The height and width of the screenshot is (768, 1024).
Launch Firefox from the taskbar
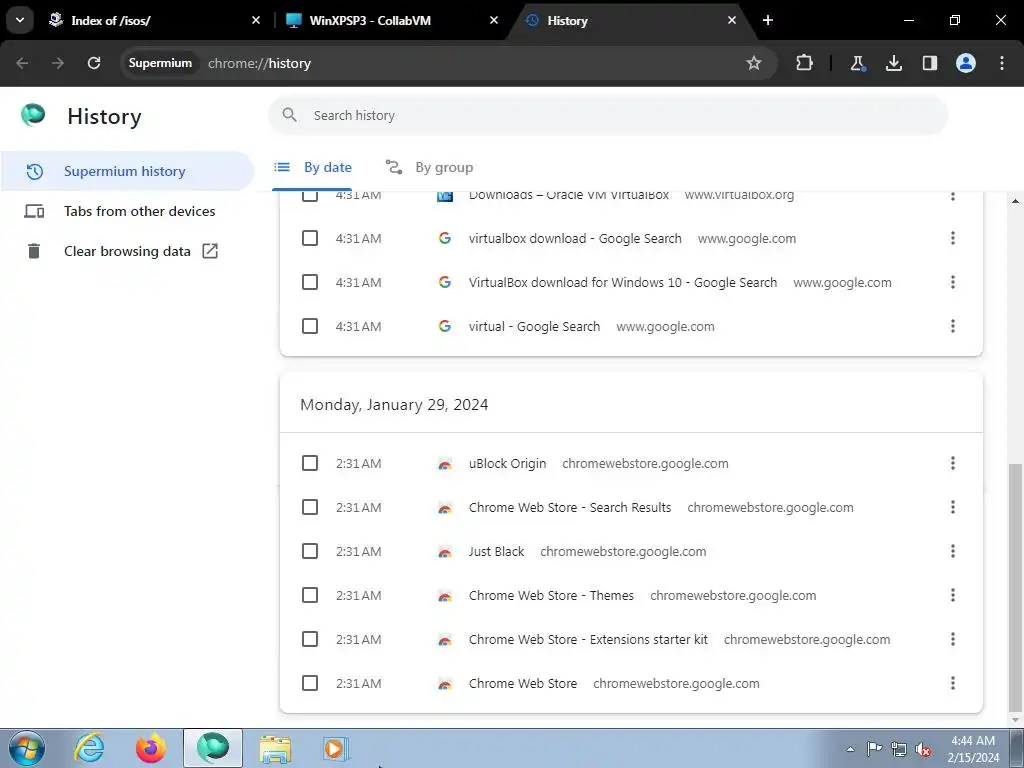pyautogui.click(x=151, y=748)
